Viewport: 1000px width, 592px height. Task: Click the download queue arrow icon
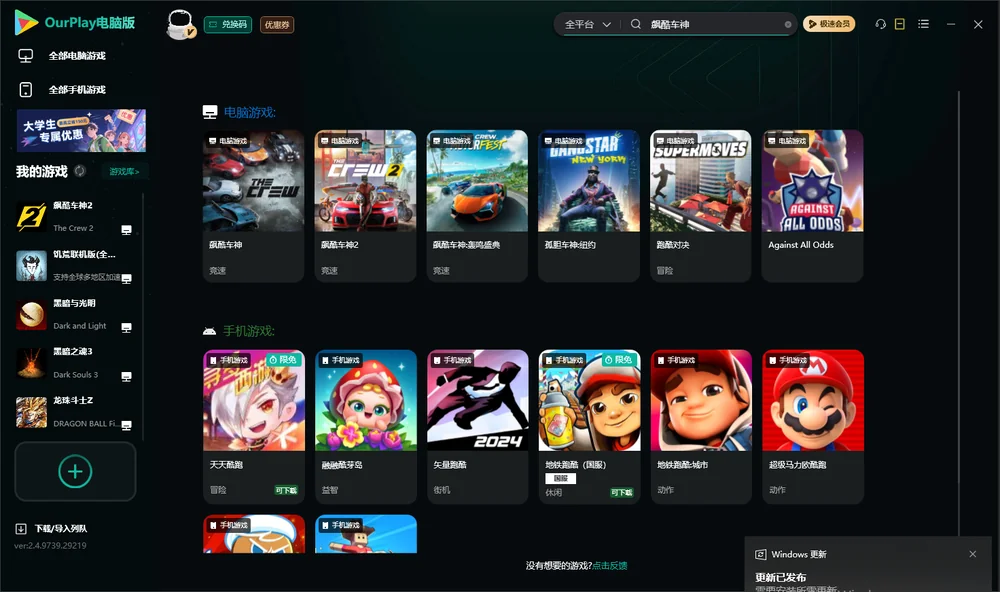[x=21, y=528]
